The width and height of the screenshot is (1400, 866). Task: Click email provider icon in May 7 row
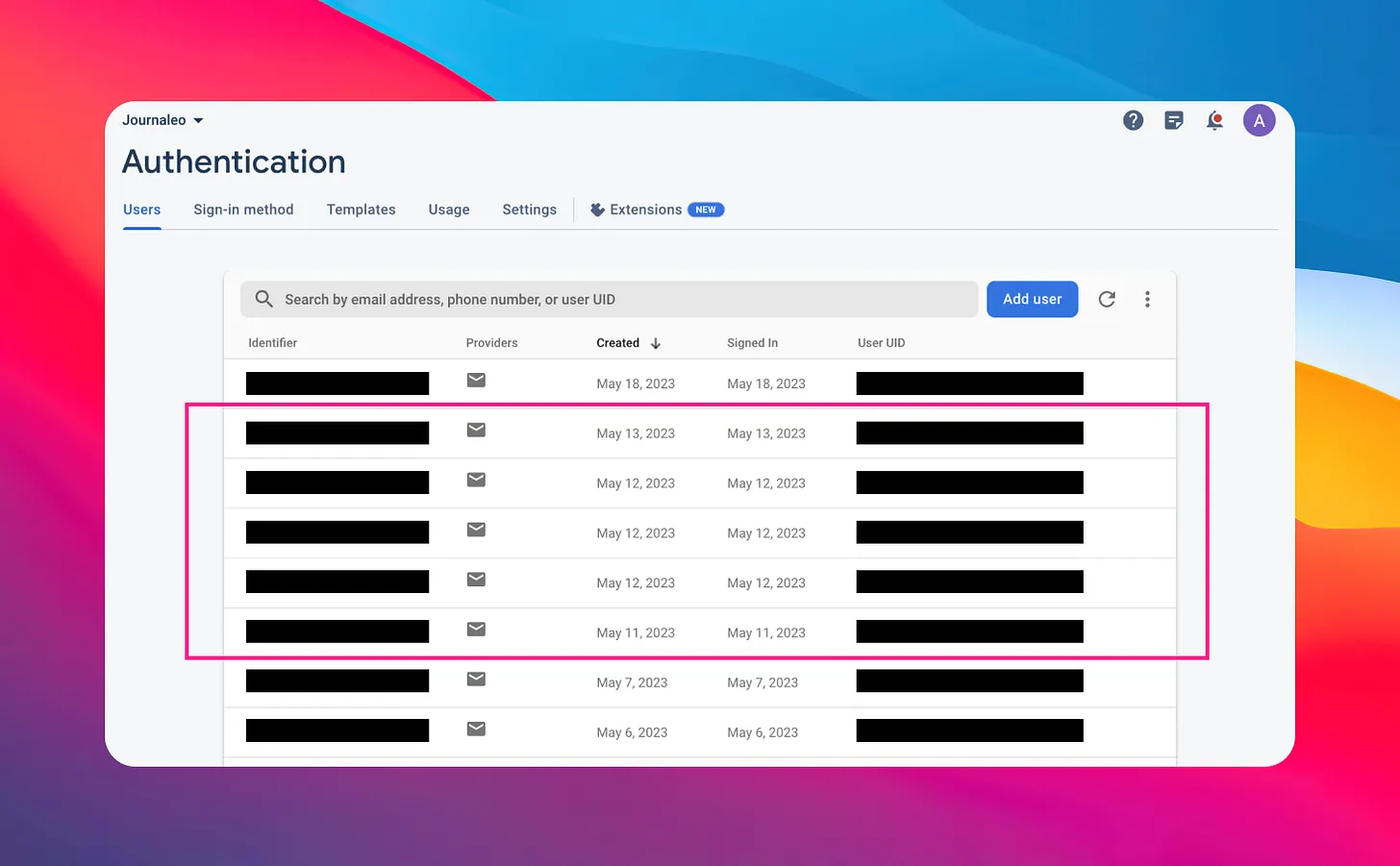click(476, 680)
